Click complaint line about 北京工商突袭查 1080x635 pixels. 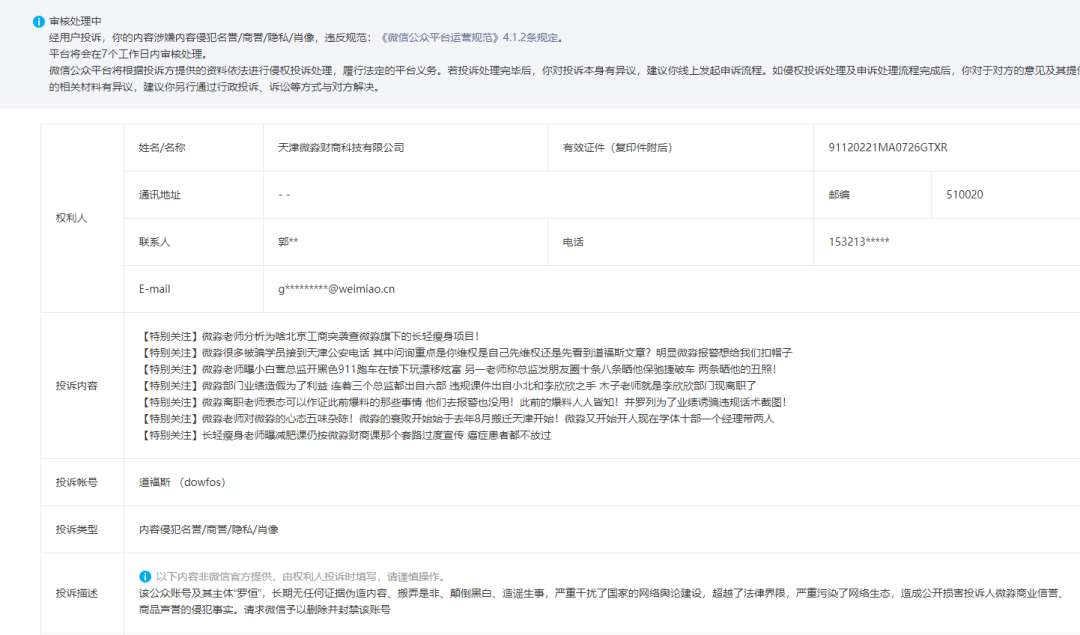coord(309,336)
